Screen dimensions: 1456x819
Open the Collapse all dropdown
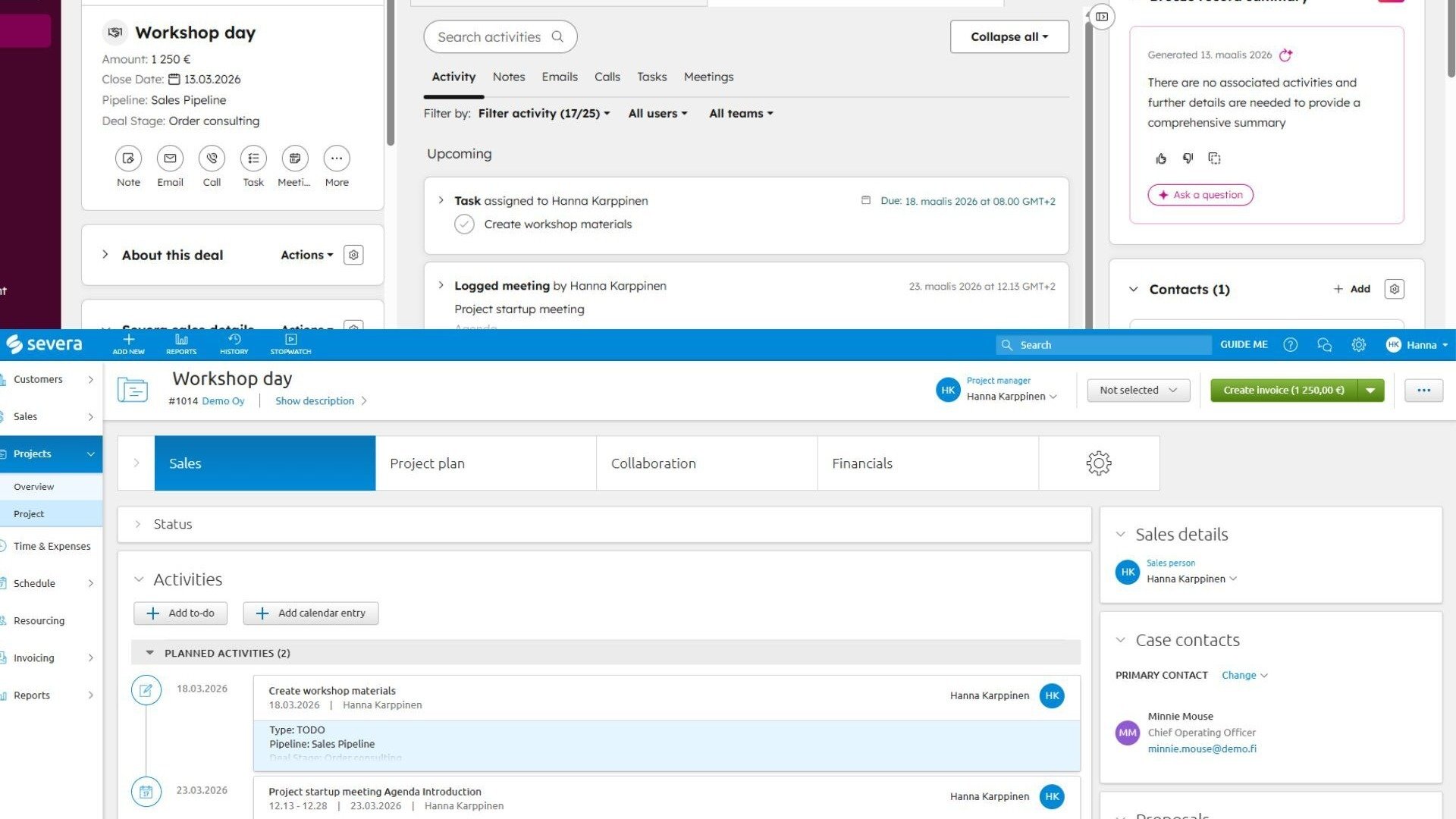(x=1009, y=36)
